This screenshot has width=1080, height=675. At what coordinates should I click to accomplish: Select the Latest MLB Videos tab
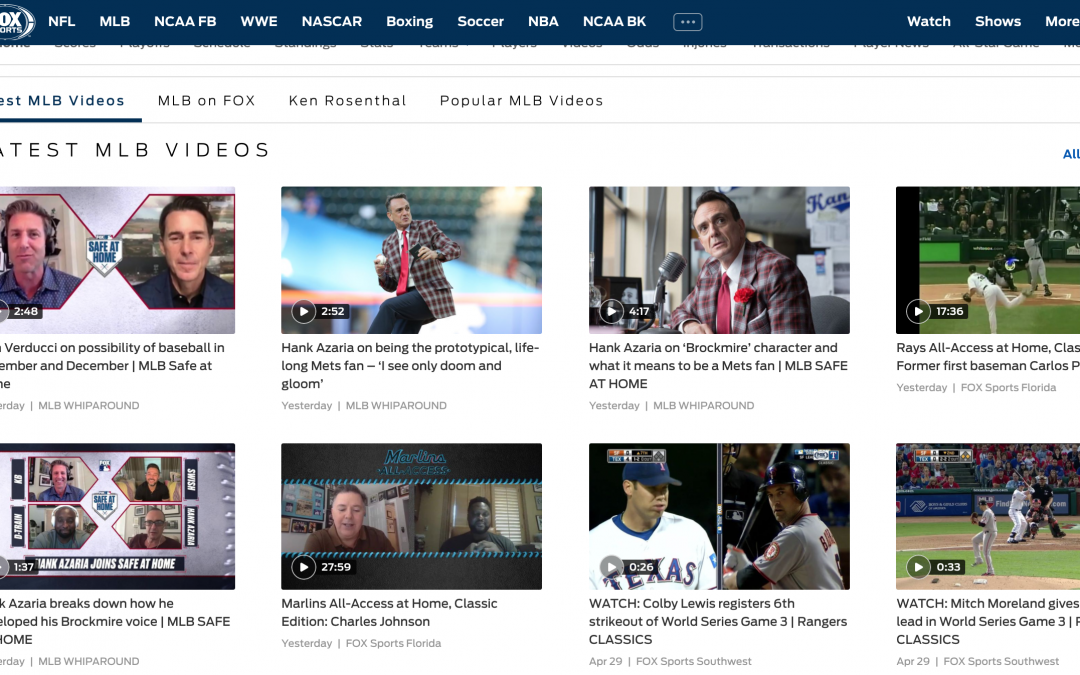point(63,101)
